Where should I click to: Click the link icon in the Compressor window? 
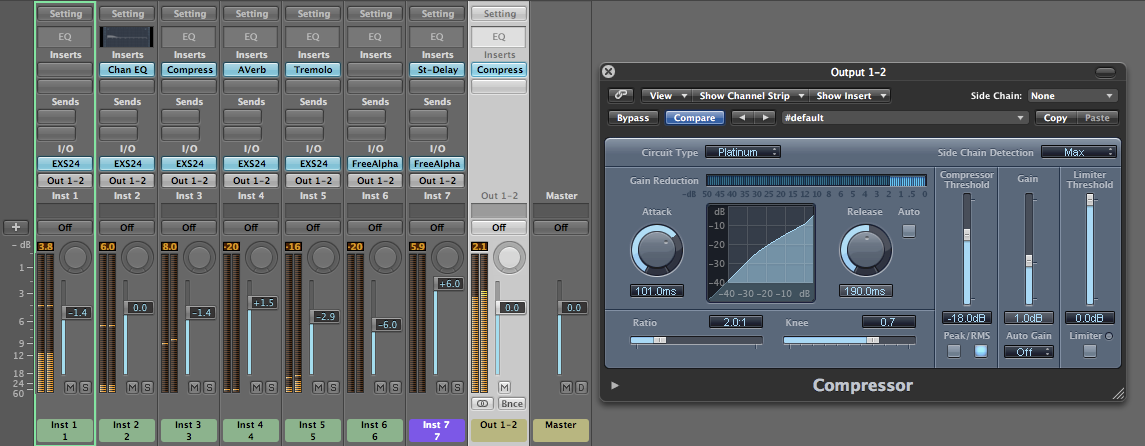(620, 96)
